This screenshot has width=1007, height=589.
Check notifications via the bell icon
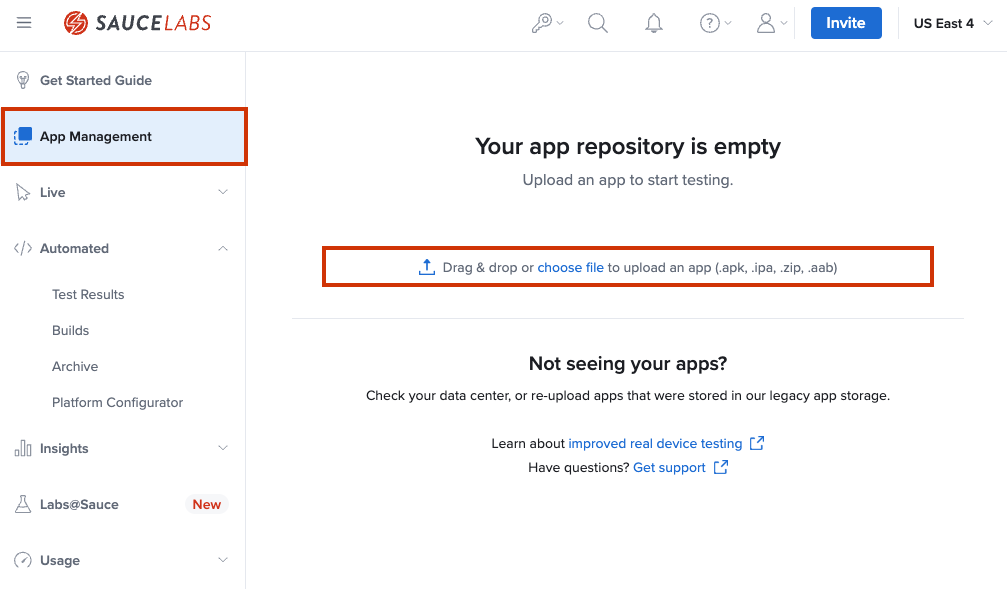coord(654,22)
